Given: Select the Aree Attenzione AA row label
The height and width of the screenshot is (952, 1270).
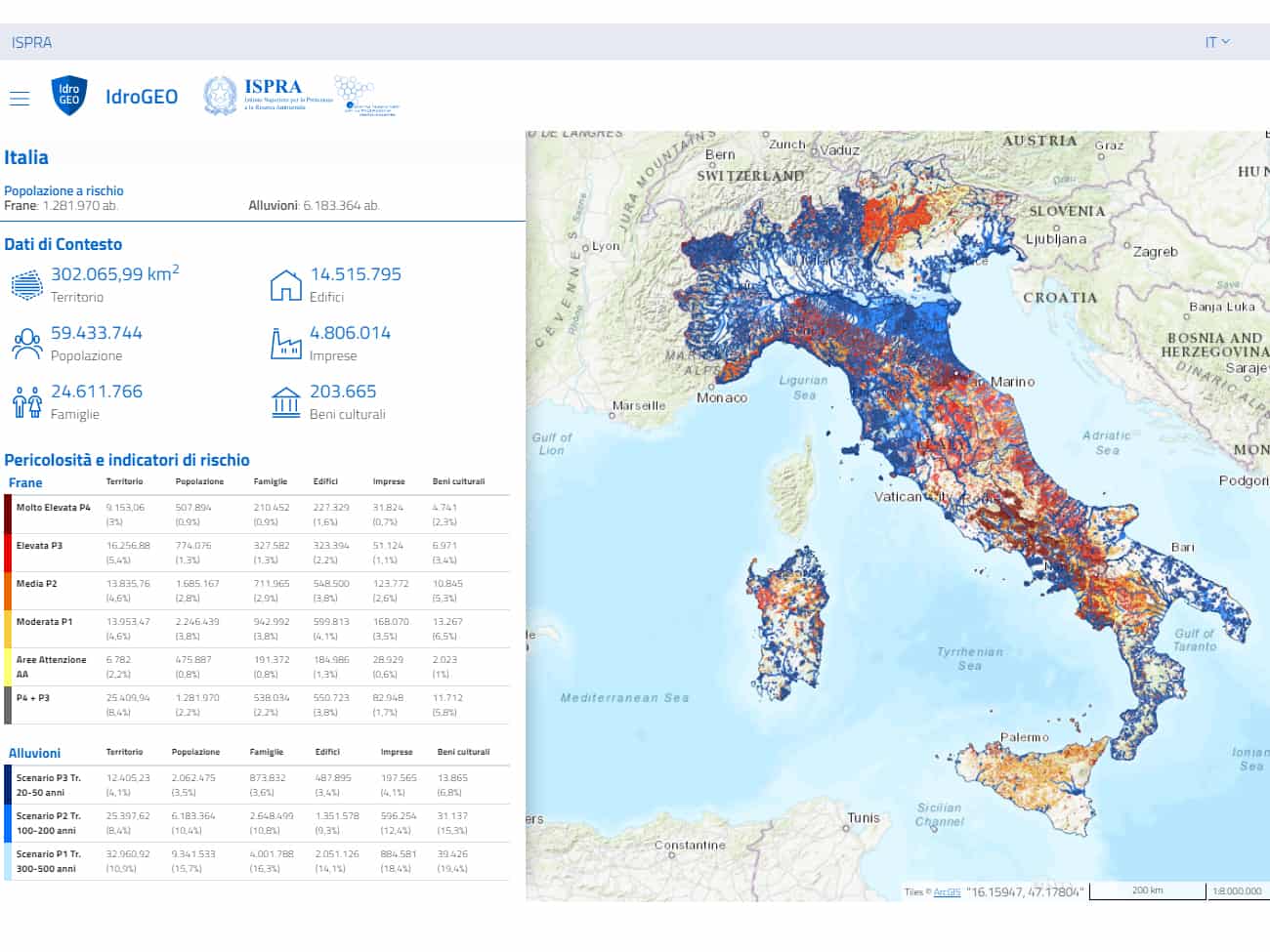Looking at the screenshot, I should point(51,667).
